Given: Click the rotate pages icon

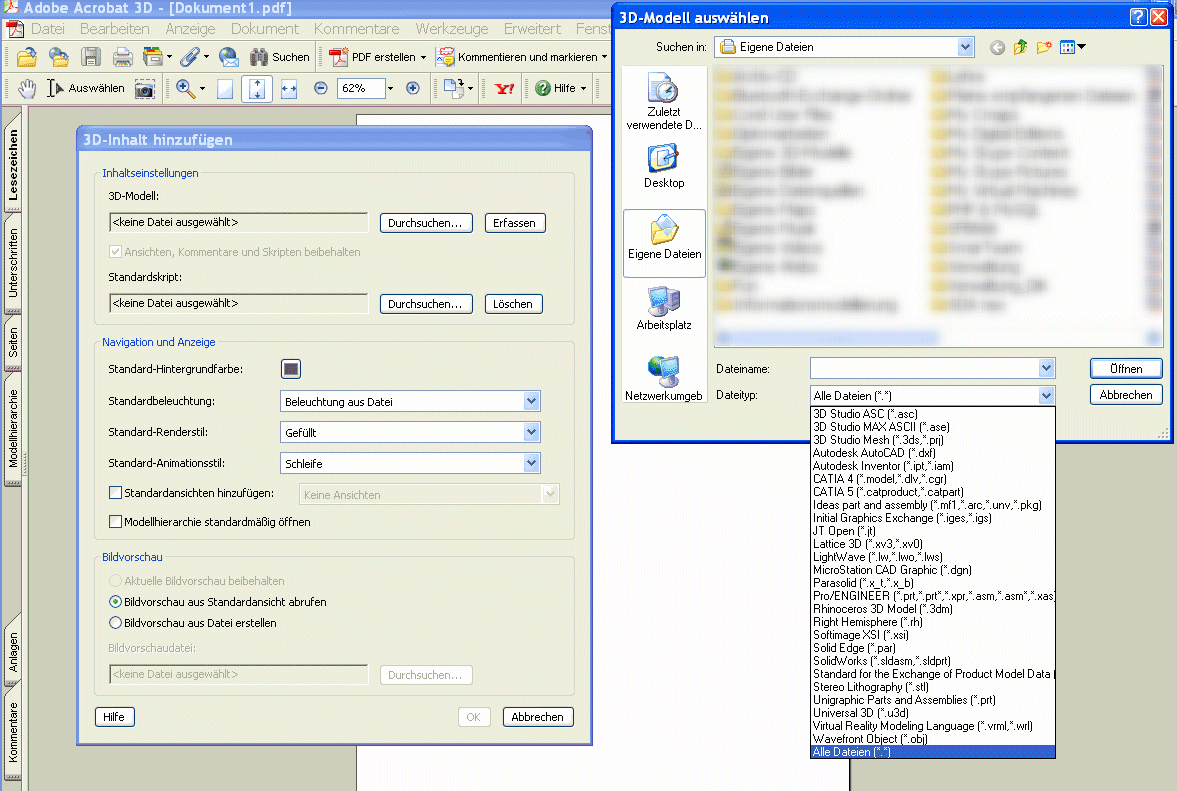Looking at the screenshot, I should pyautogui.click(x=453, y=88).
